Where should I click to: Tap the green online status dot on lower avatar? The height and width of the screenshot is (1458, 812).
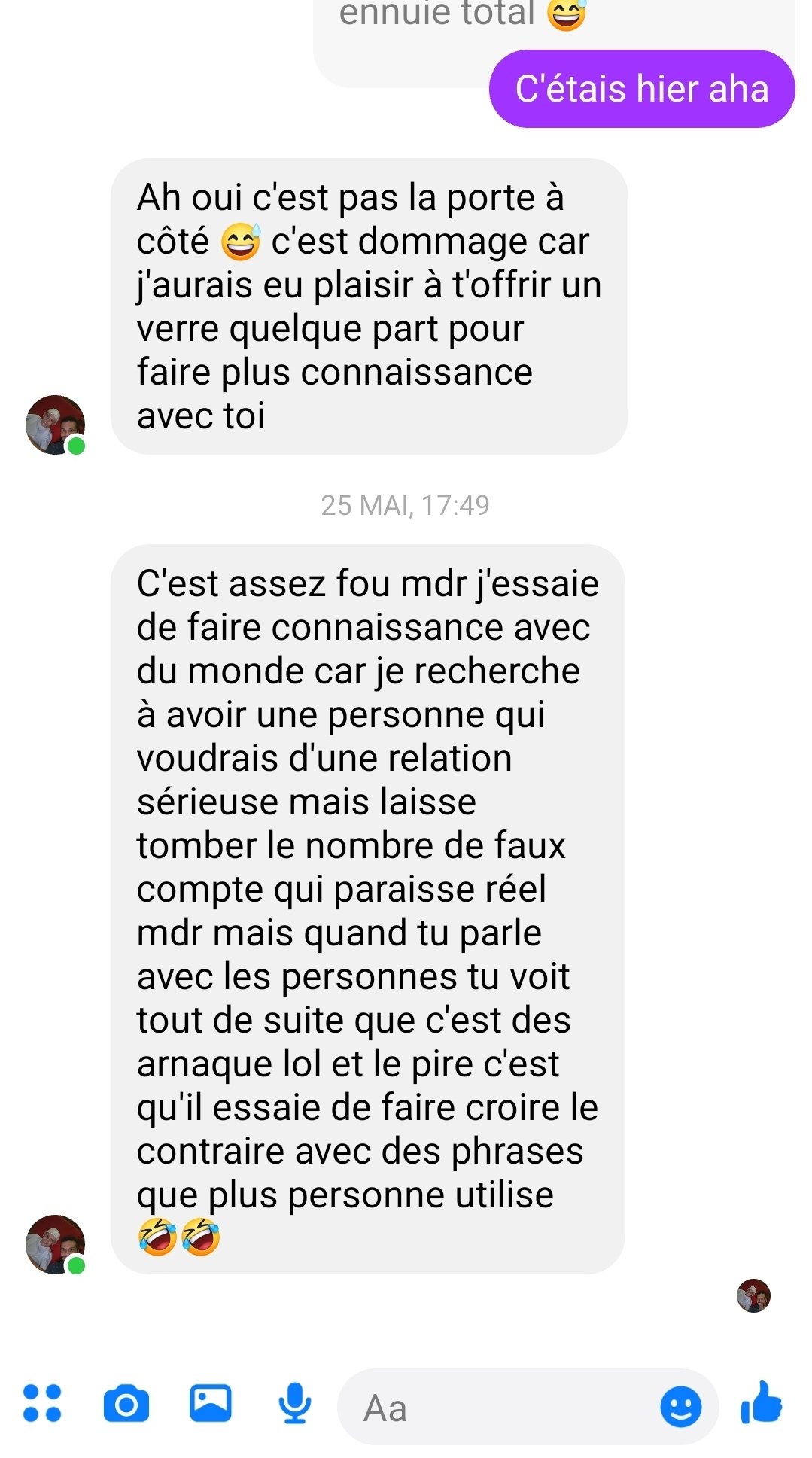(x=76, y=1266)
